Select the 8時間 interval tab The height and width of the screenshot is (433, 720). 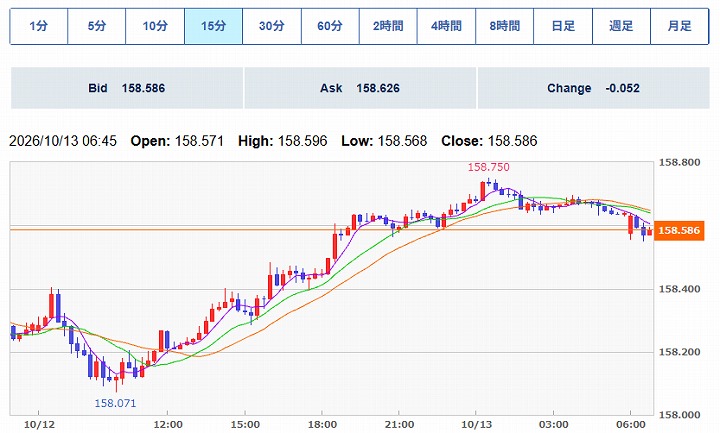505,26
